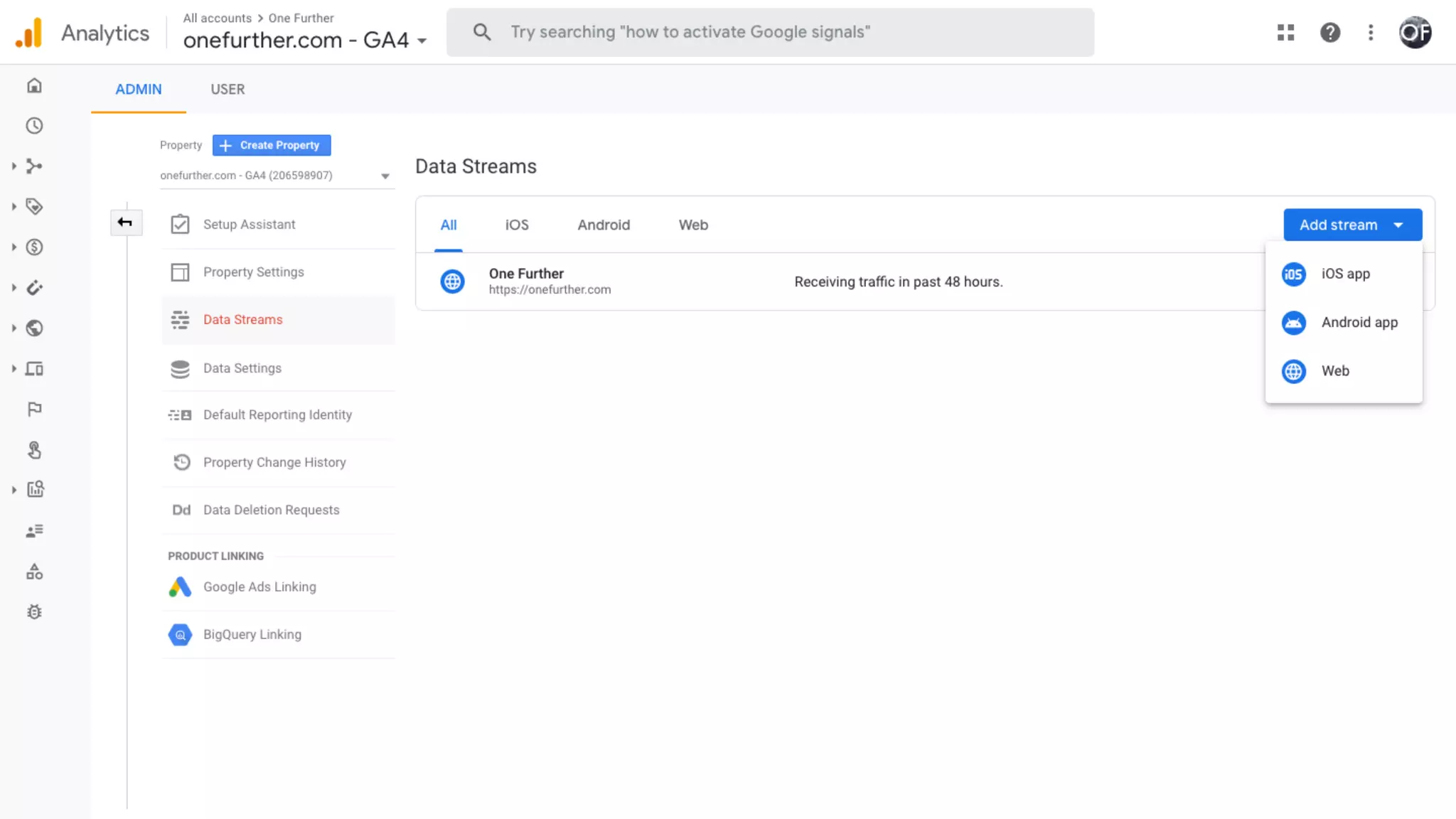Screen dimensions: 1456x819
Task: Open Google Ads Linking
Action: (x=259, y=587)
